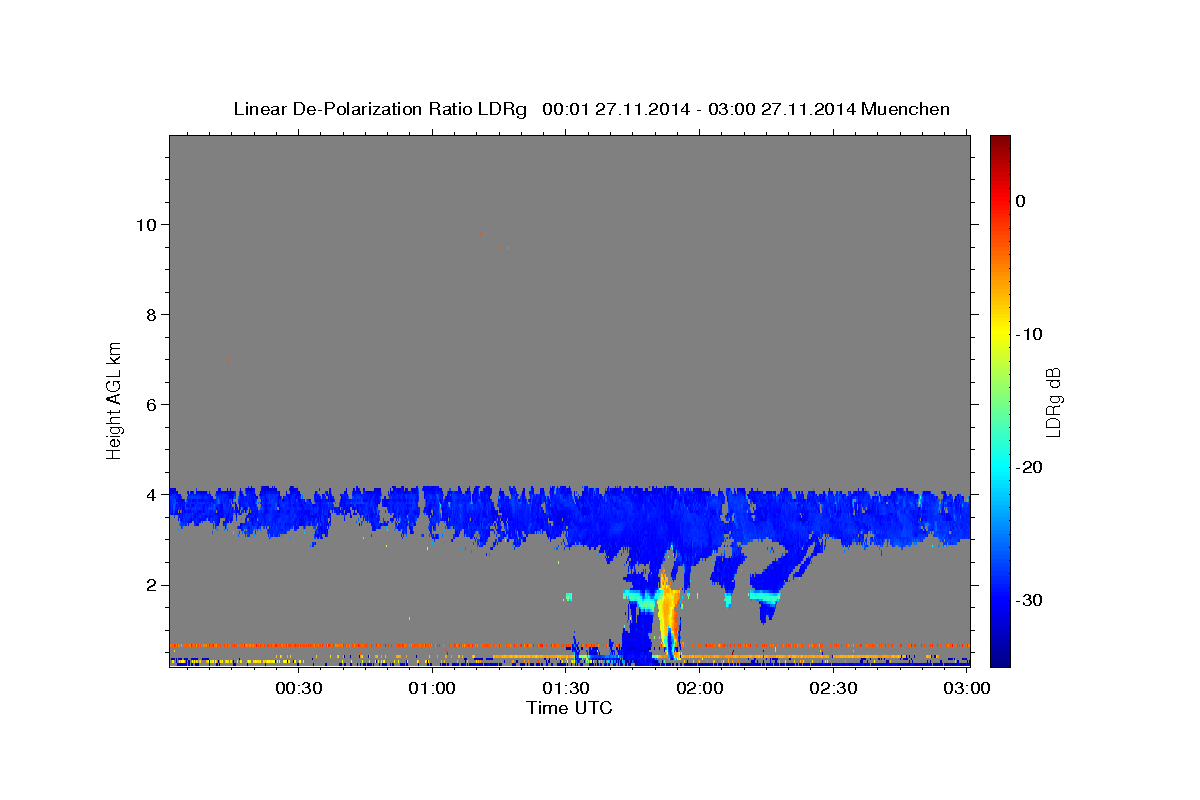1200x800 pixels.
Task: Click the colorbar value -20
Action: (1029, 467)
